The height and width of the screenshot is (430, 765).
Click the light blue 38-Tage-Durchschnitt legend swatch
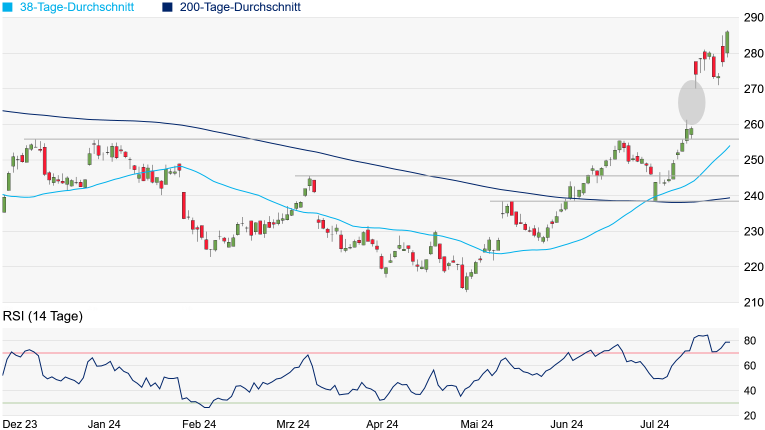[7, 7]
